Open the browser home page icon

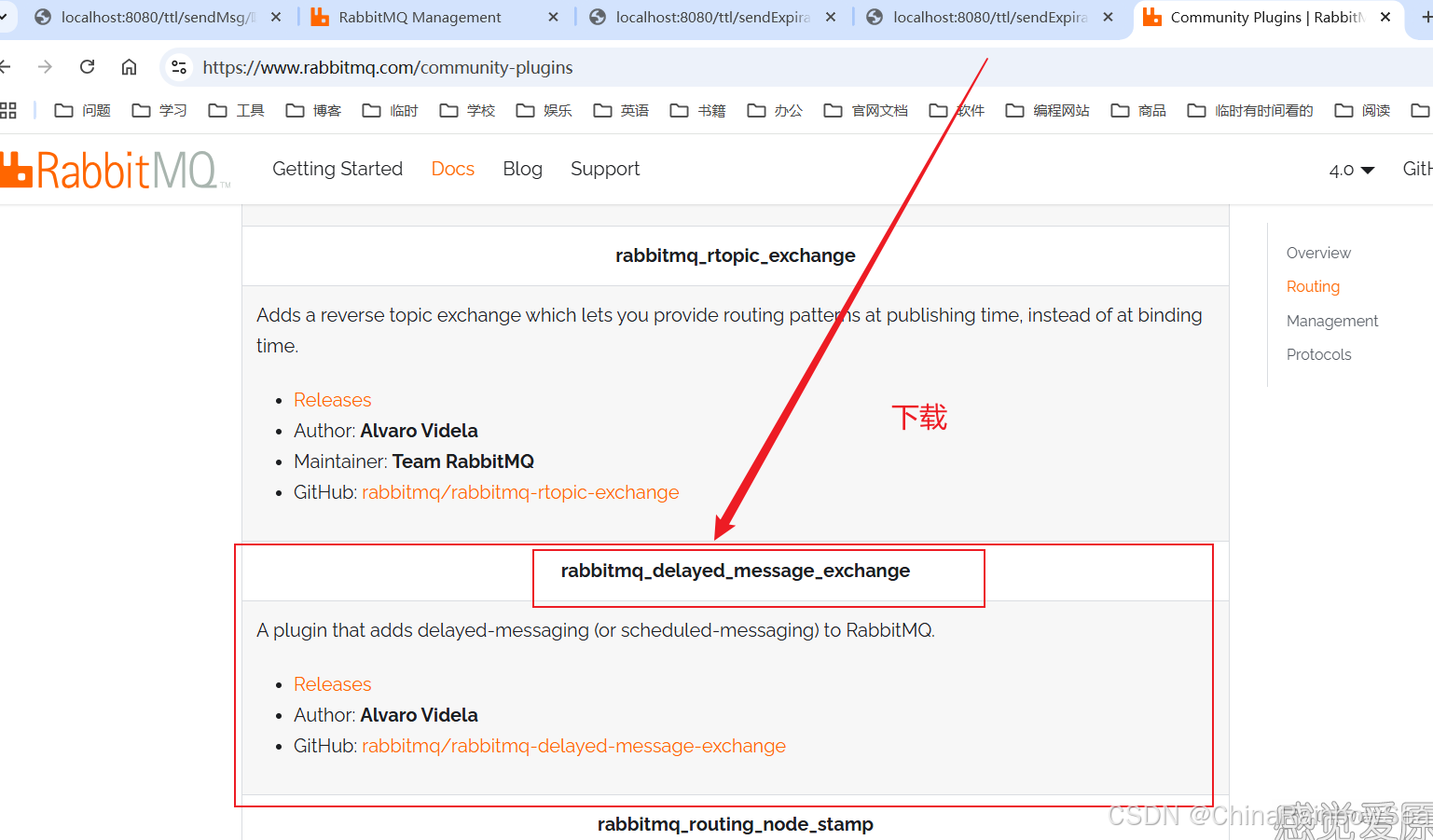point(129,67)
